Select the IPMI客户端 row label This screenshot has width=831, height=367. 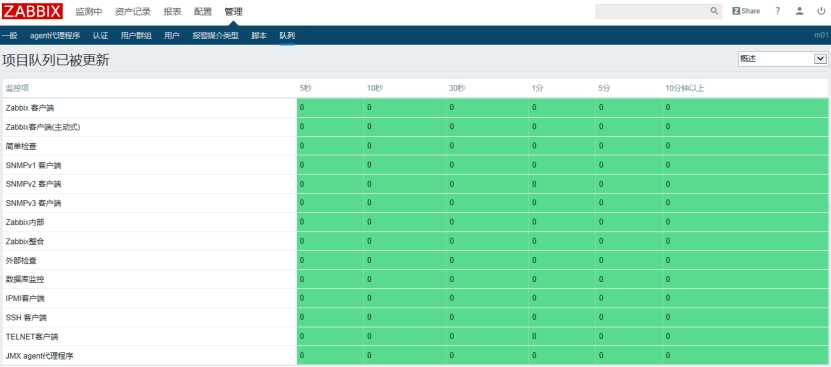(x=25, y=299)
